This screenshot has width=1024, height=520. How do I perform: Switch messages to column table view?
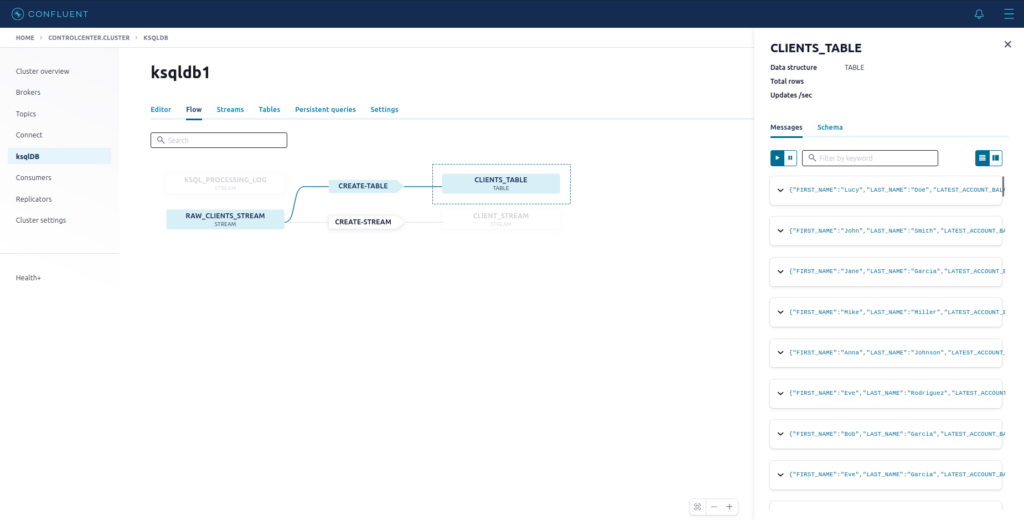coord(996,158)
